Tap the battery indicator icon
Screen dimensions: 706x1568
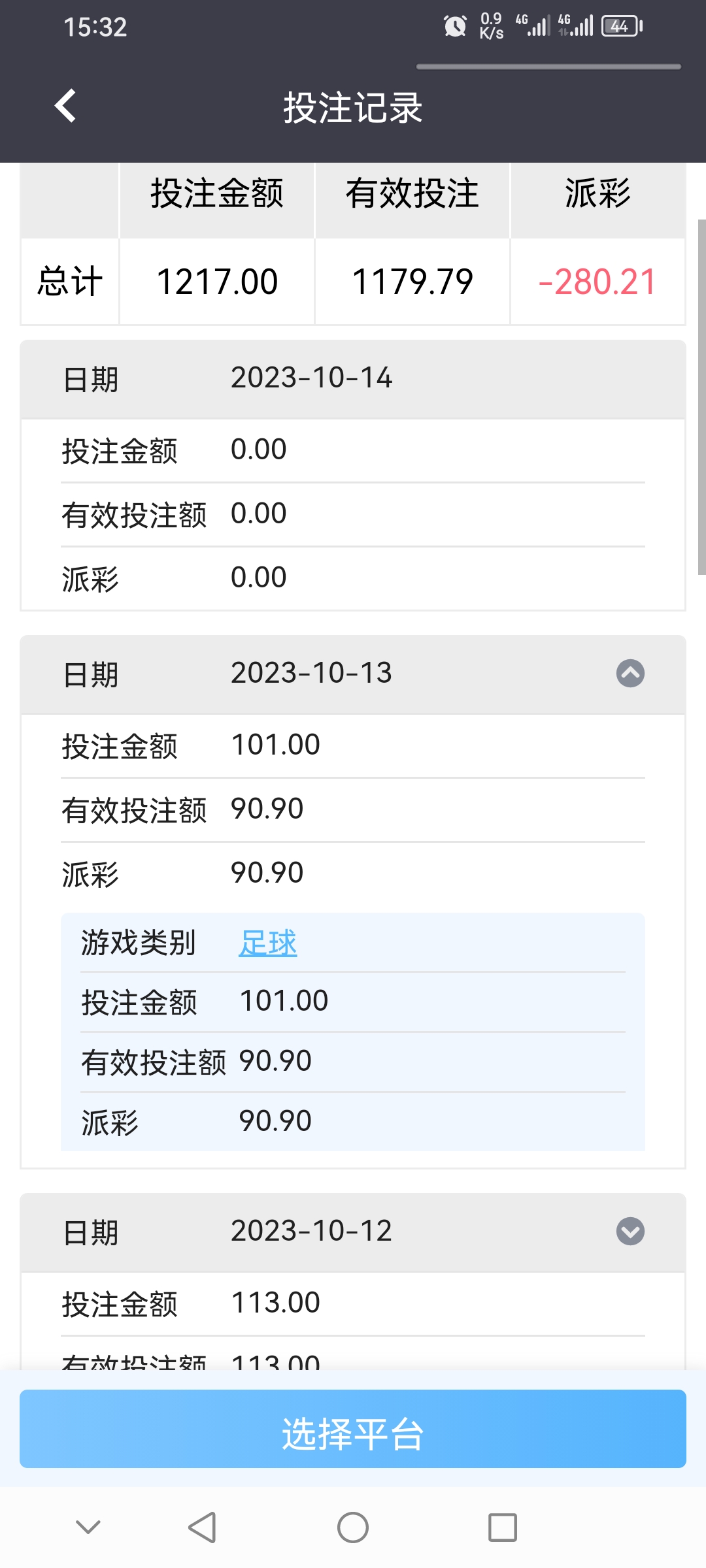(622, 26)
